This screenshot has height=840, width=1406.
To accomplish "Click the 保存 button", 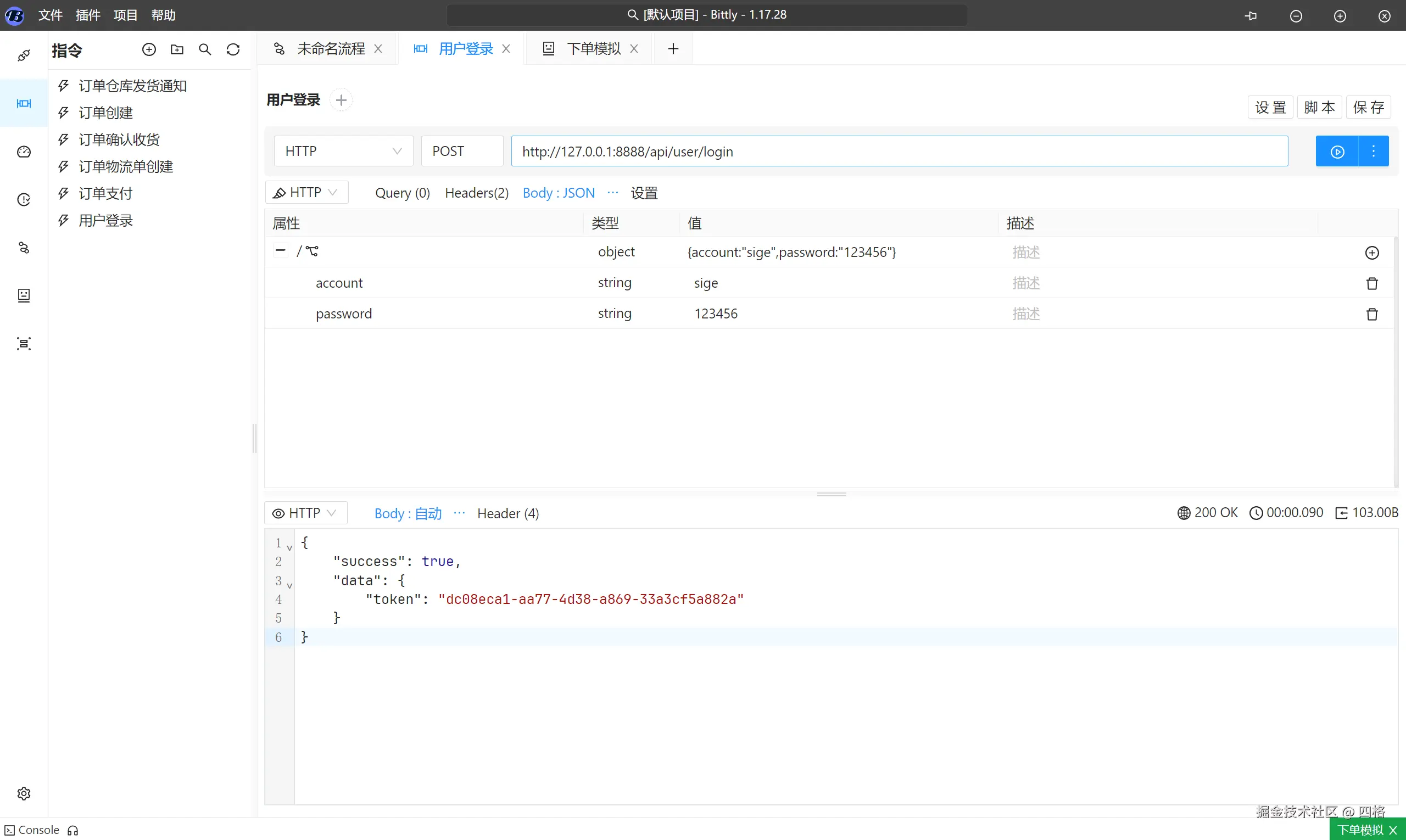I will point(1368,107).
